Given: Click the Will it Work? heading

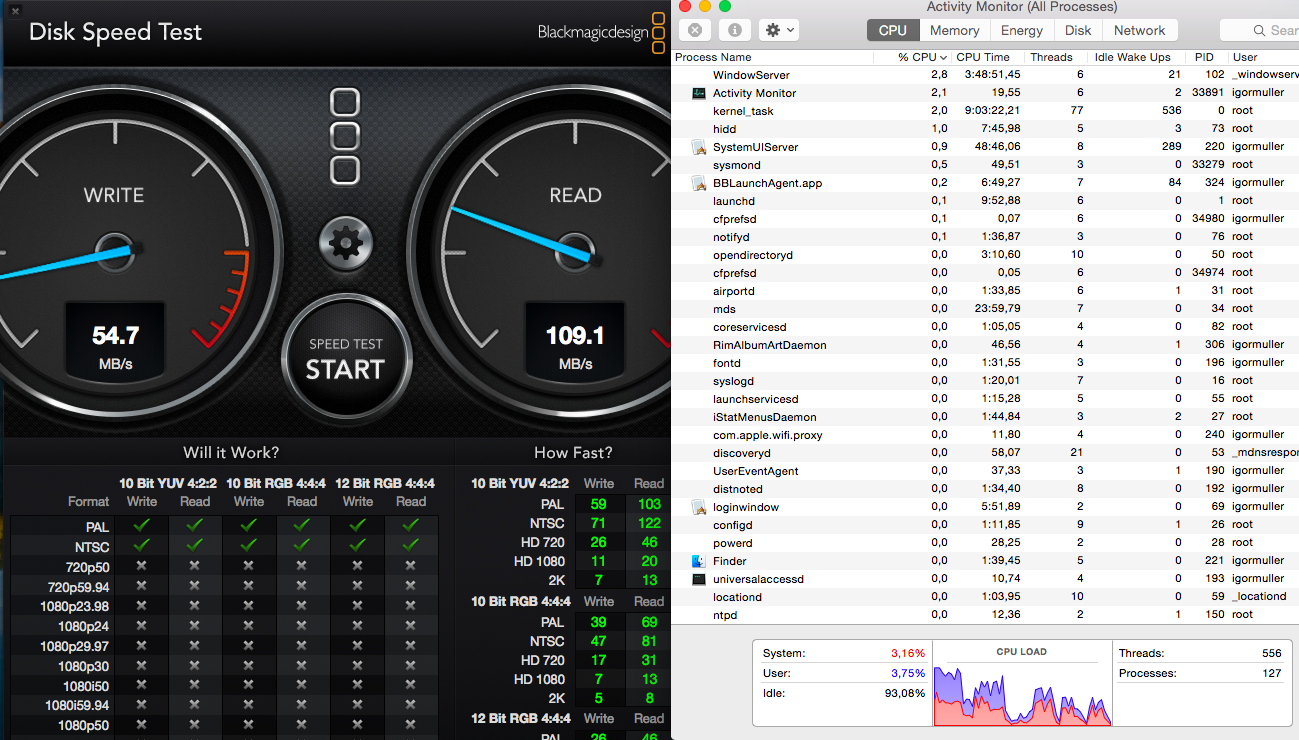Looking at the screenshot, I should coord(231,453).
